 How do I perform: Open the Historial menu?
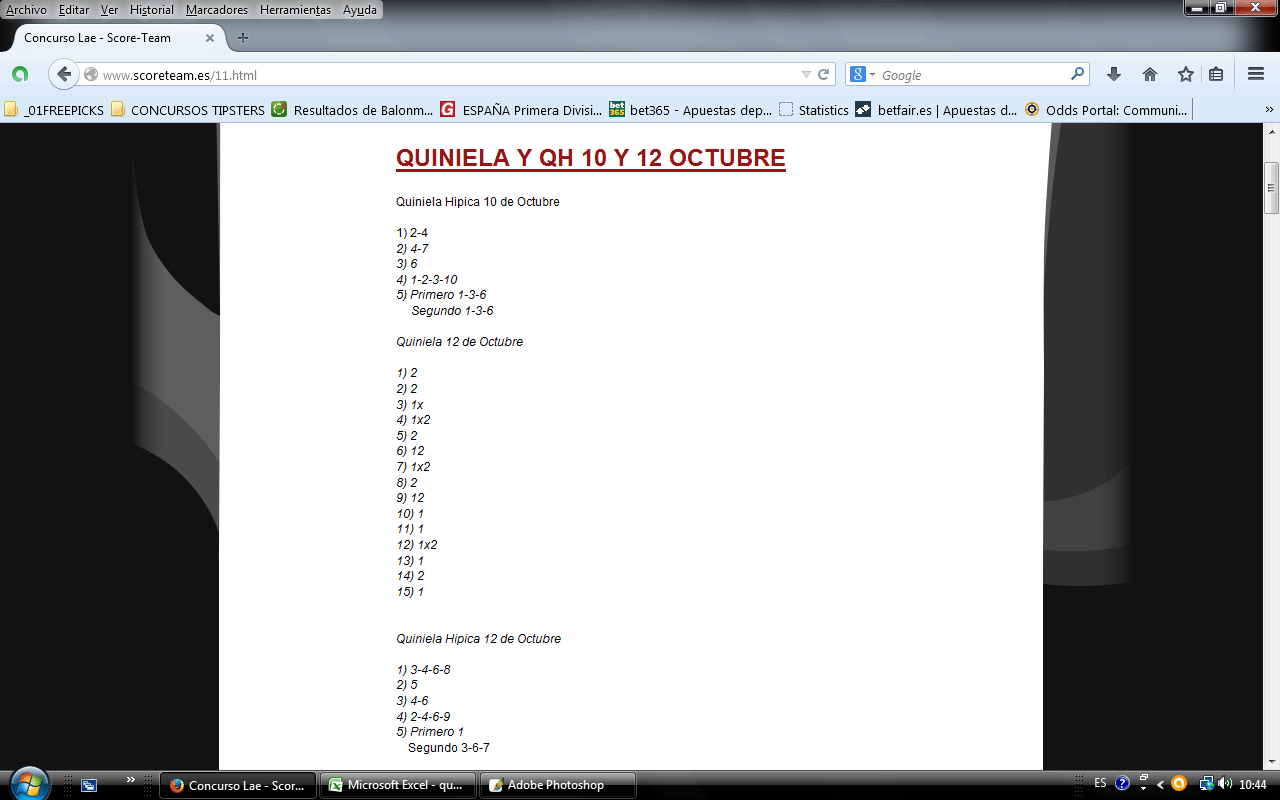click(x=152, y=10)
